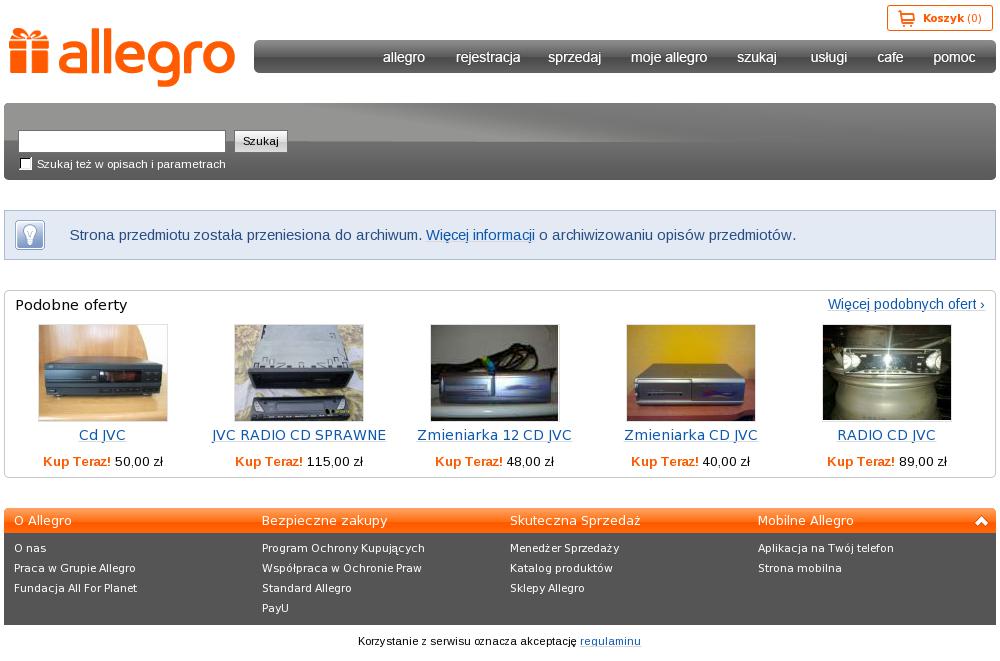Screen dimensions: 1000x661
Task: Click the 'Szukaj' search button
Action: tap(261, 141)
